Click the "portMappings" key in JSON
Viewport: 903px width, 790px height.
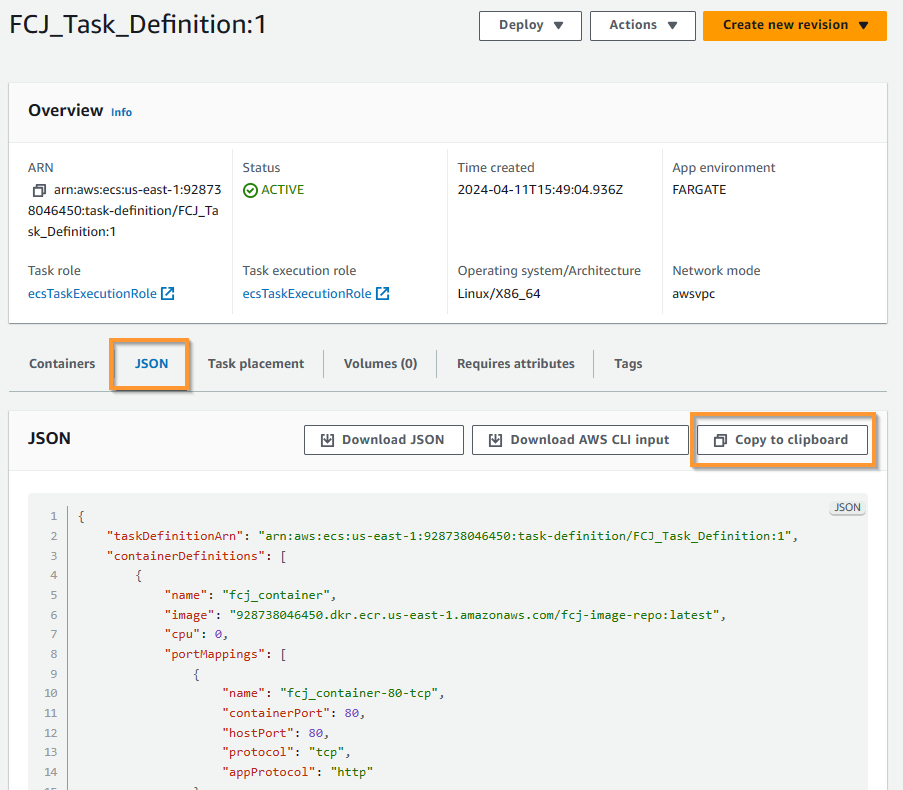click(x=214, y=655)
